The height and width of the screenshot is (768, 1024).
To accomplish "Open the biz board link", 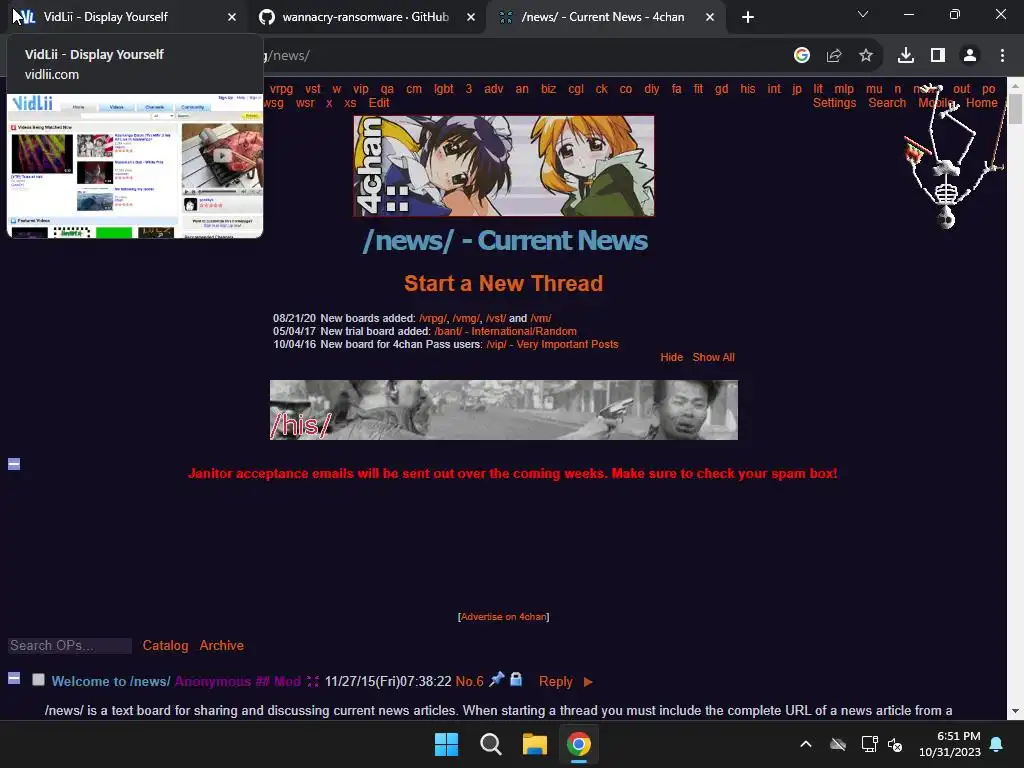I will click(x=549, y=89).
